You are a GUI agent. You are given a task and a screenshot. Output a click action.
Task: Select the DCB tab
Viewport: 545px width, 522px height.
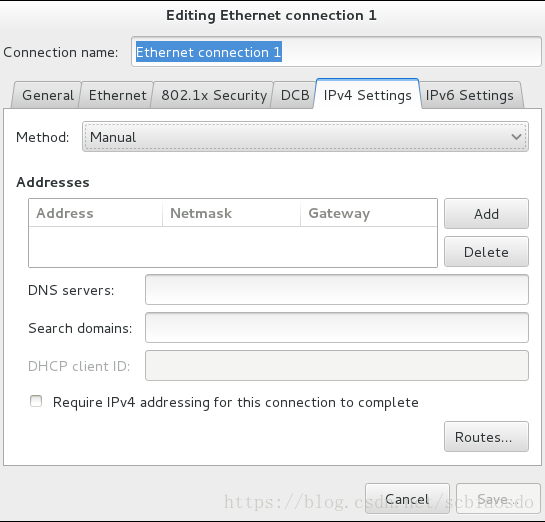click(295, 95)
